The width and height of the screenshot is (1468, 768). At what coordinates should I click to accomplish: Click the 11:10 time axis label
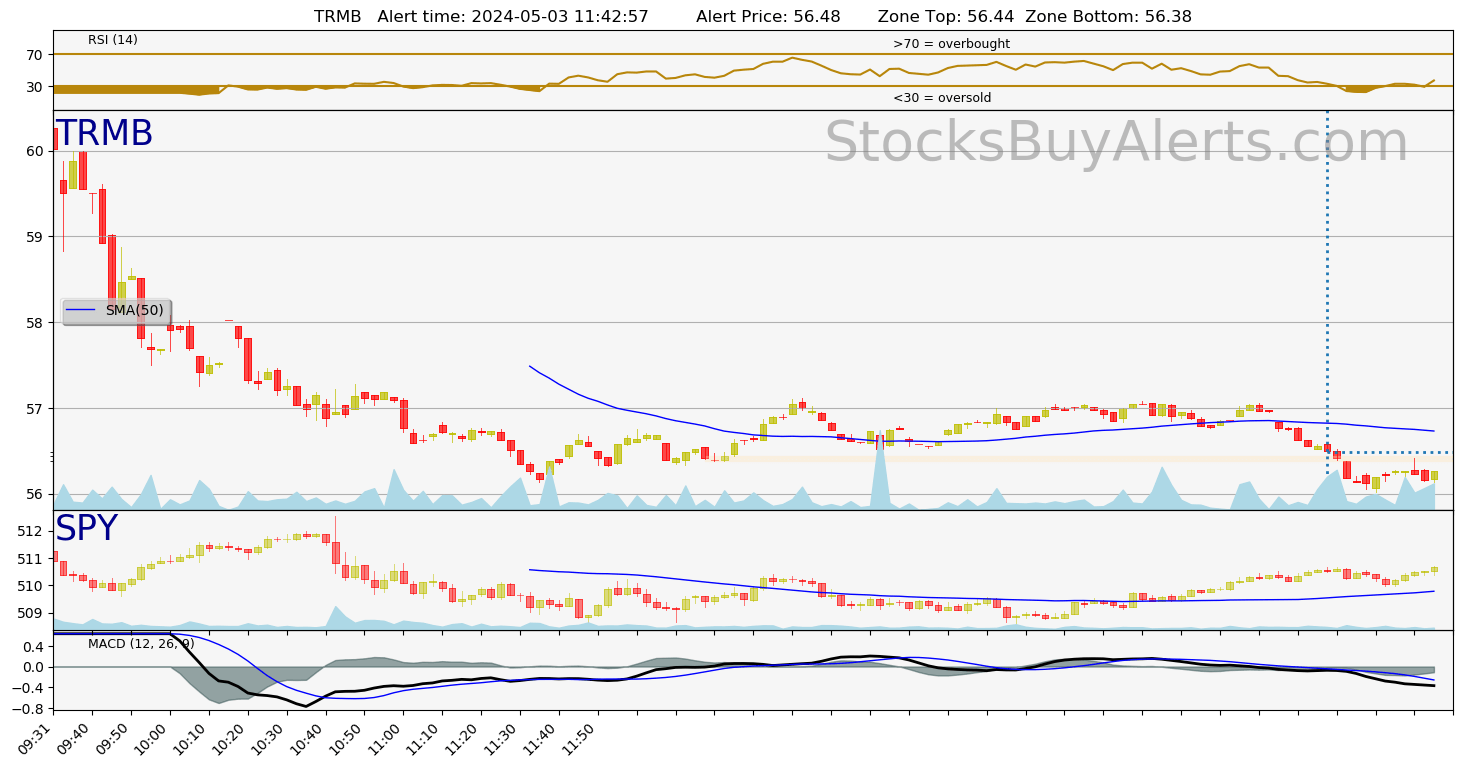(423, 738)
